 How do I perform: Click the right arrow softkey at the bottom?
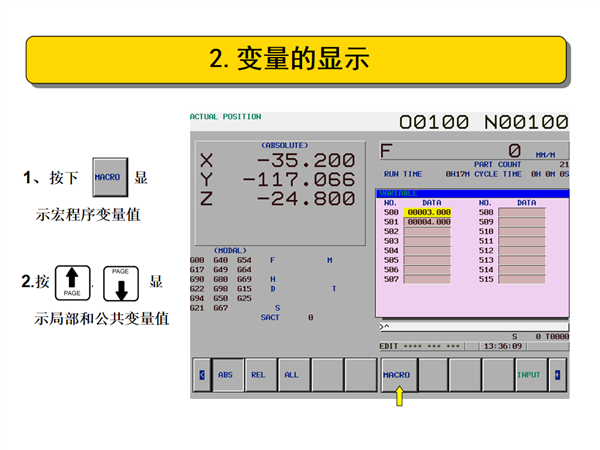click(x=557, y=375)
